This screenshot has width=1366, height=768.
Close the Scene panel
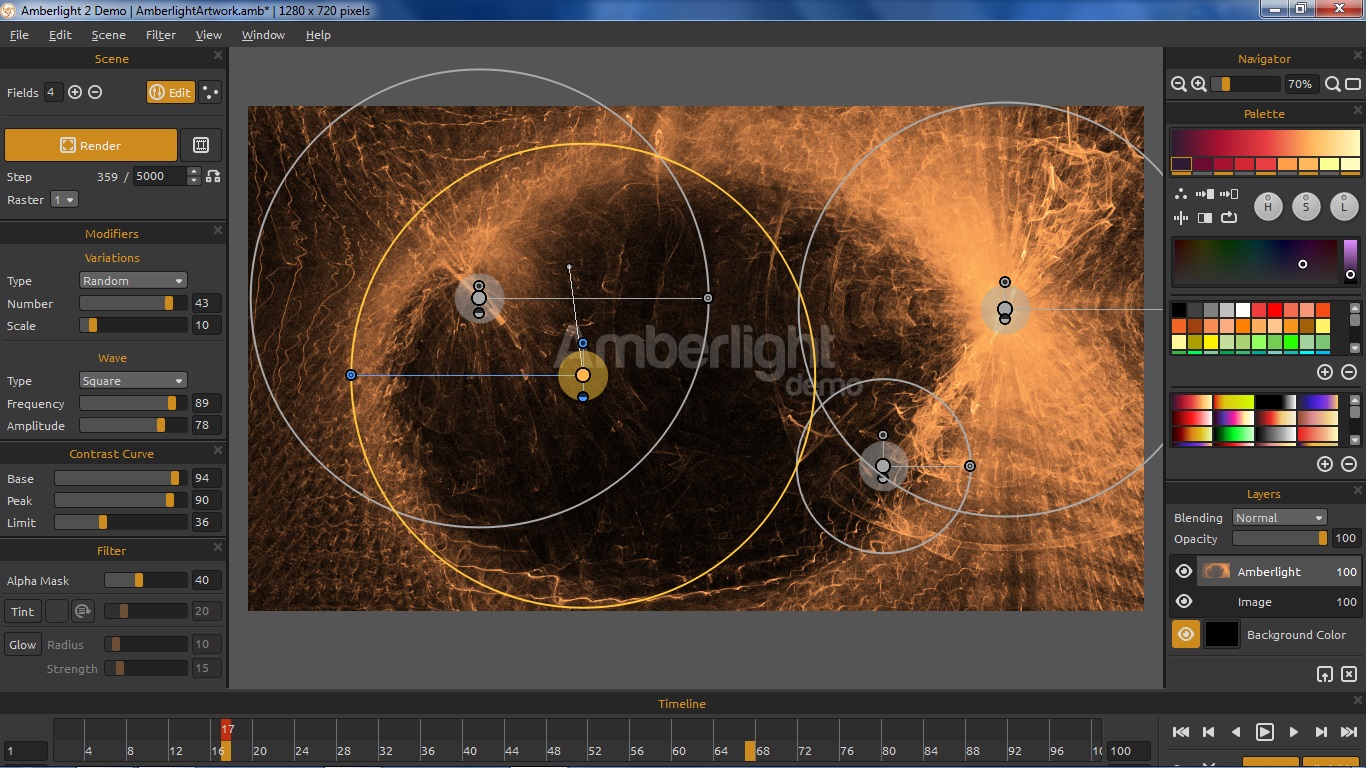[x=218, y=56]
